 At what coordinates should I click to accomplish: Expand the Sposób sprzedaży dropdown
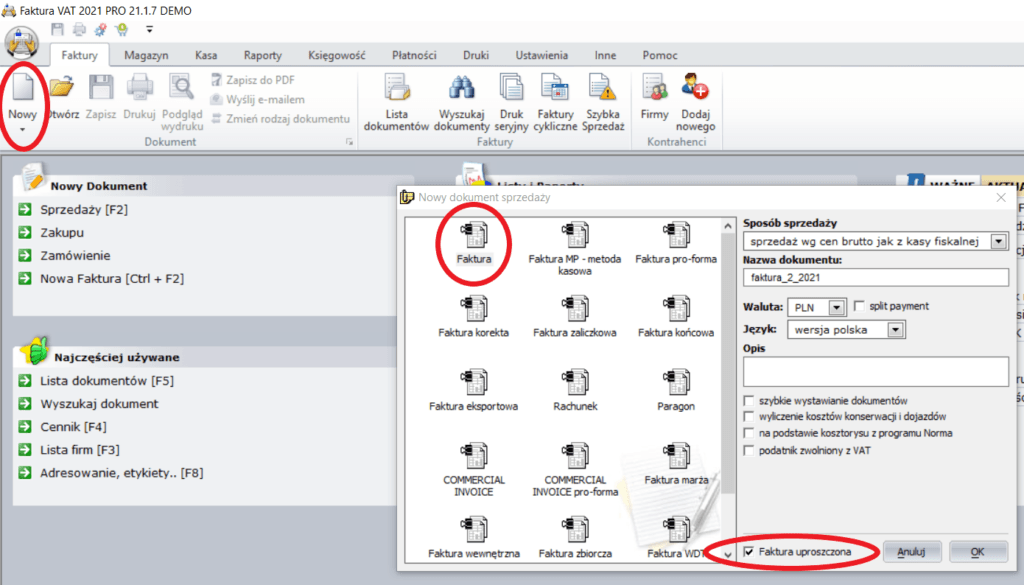pyautogui.click(x=998, y=242)
